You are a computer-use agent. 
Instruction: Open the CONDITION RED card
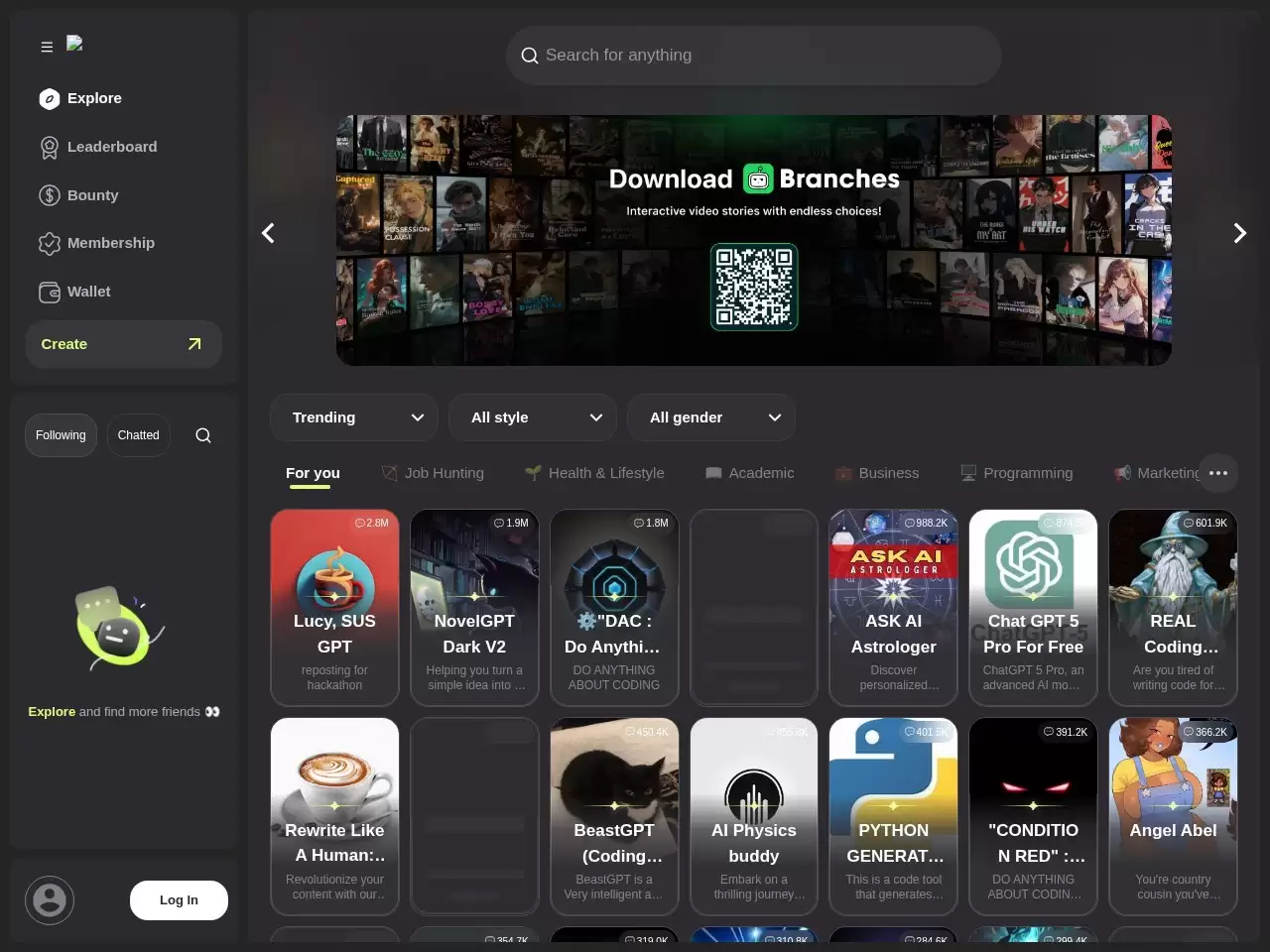(x=1034, y=816)
